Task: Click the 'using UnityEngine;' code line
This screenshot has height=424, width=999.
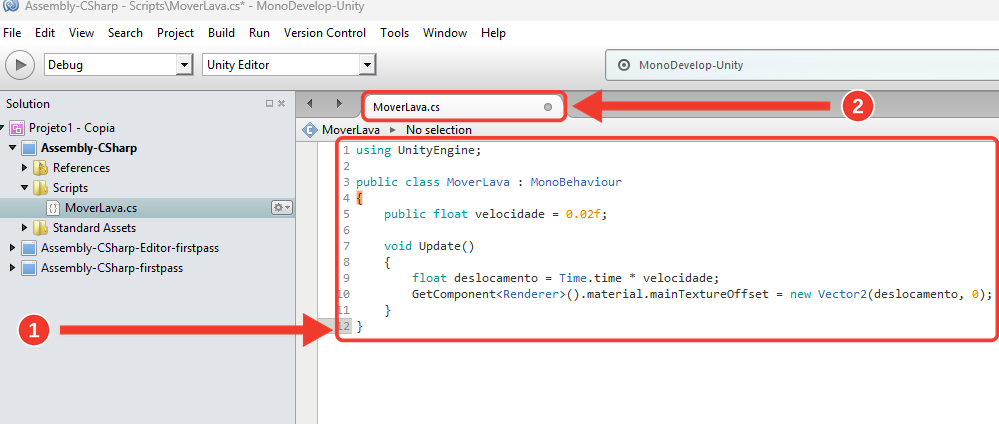Action: (x=419, y=150)
